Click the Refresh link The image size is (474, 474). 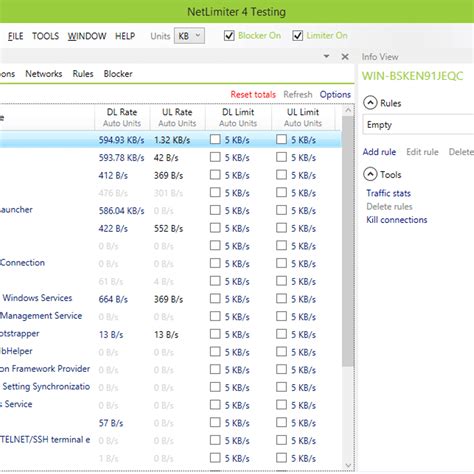pos(298,95)
